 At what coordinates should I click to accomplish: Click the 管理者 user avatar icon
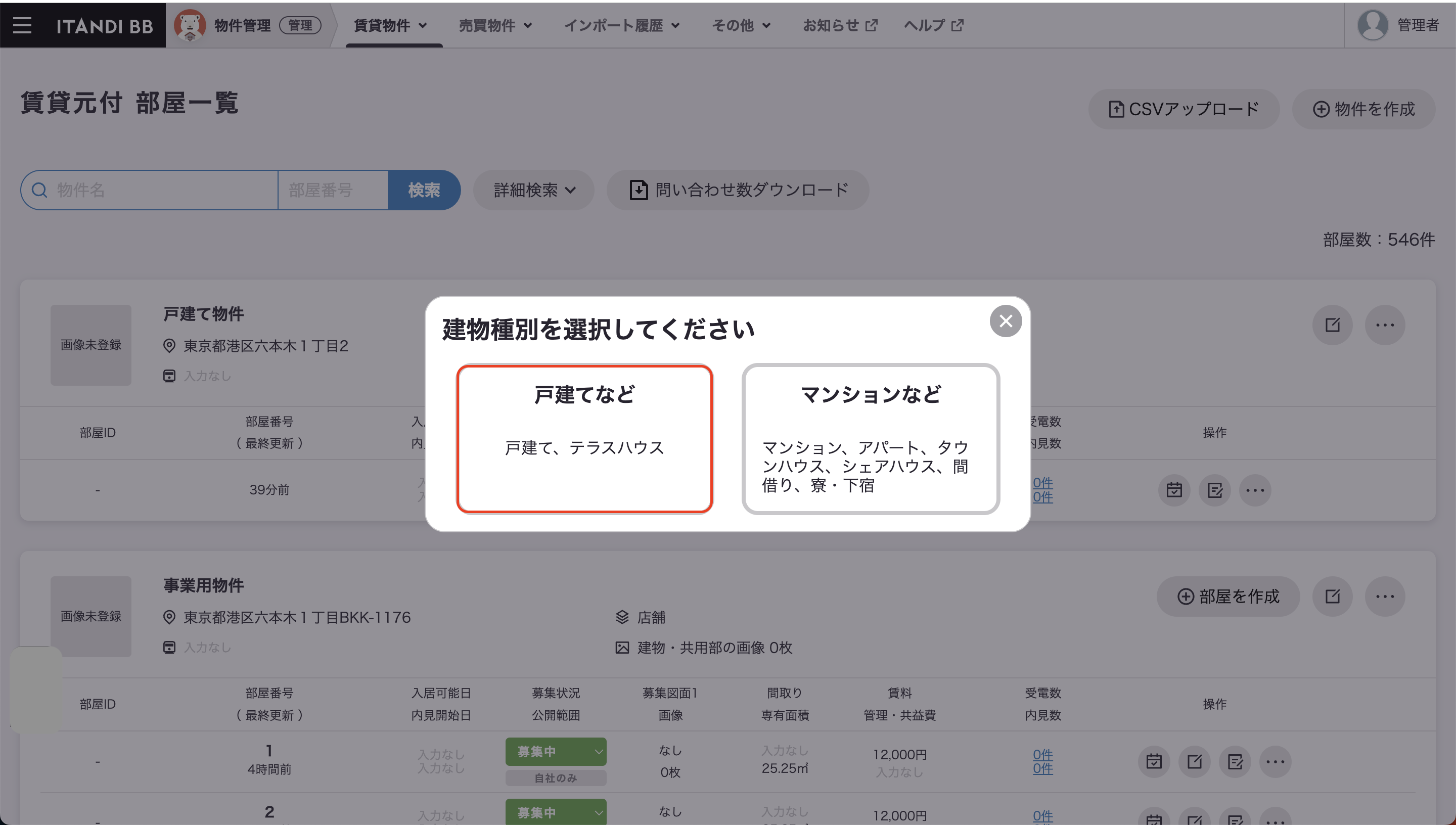1373,25
